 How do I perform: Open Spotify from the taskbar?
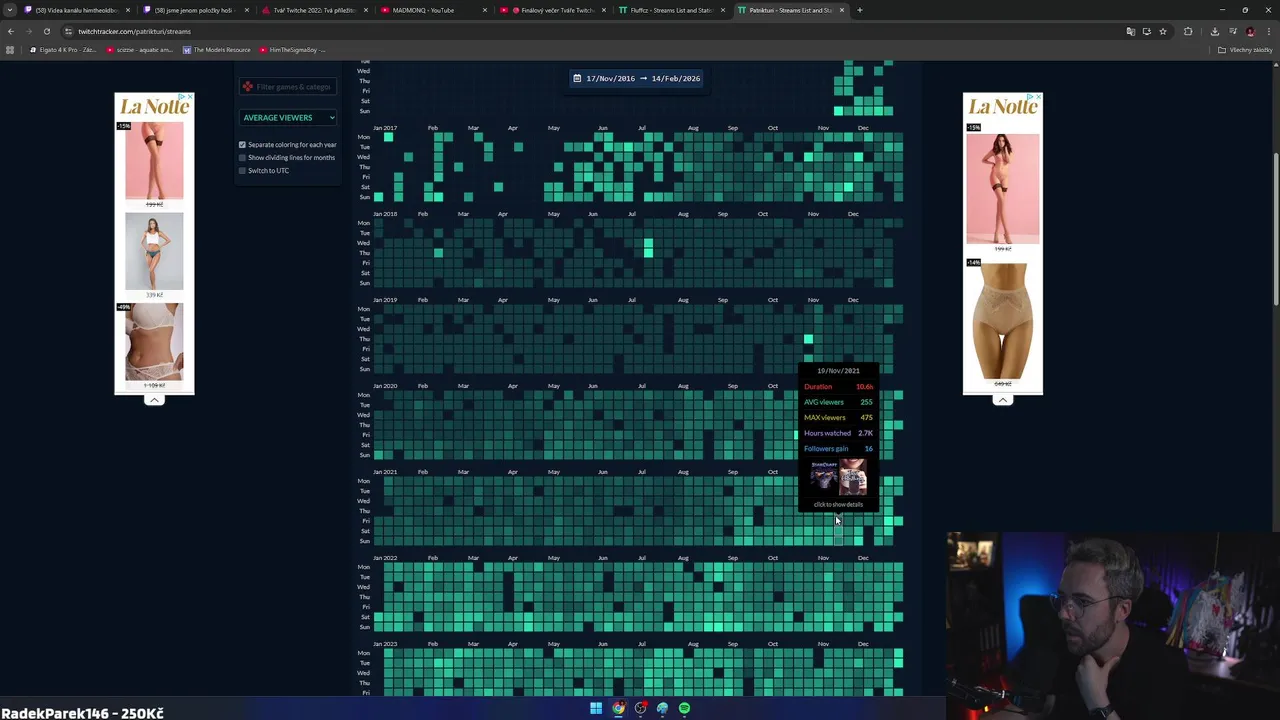click(684, 708)
